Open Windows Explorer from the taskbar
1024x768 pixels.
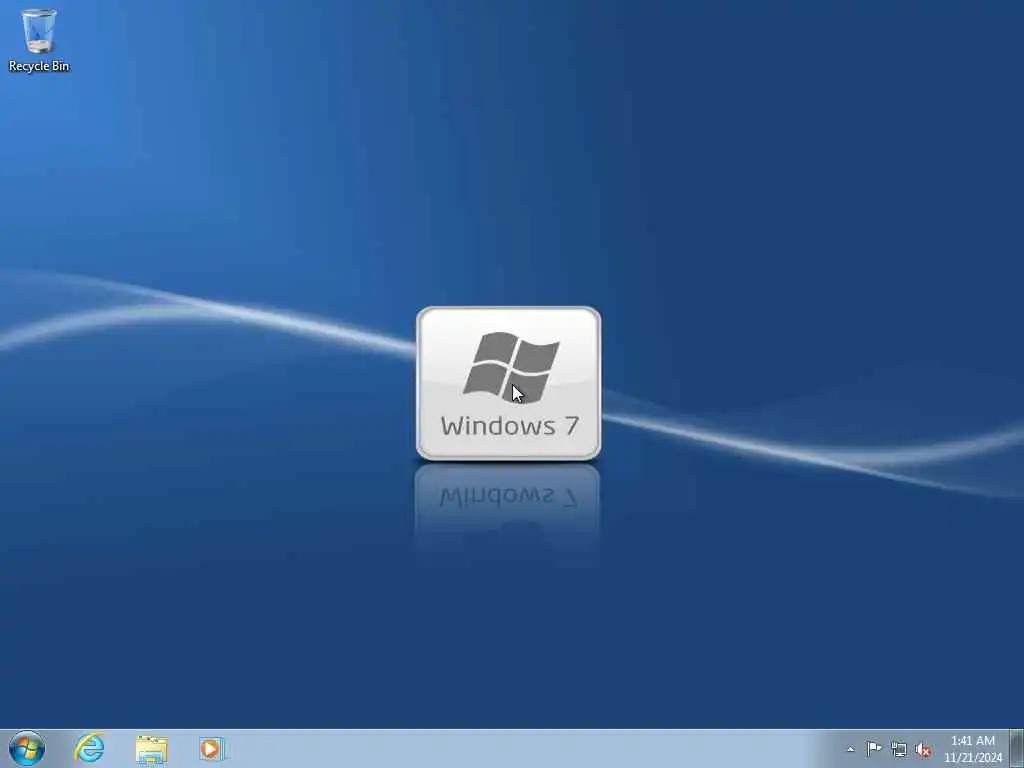(152, 748)
